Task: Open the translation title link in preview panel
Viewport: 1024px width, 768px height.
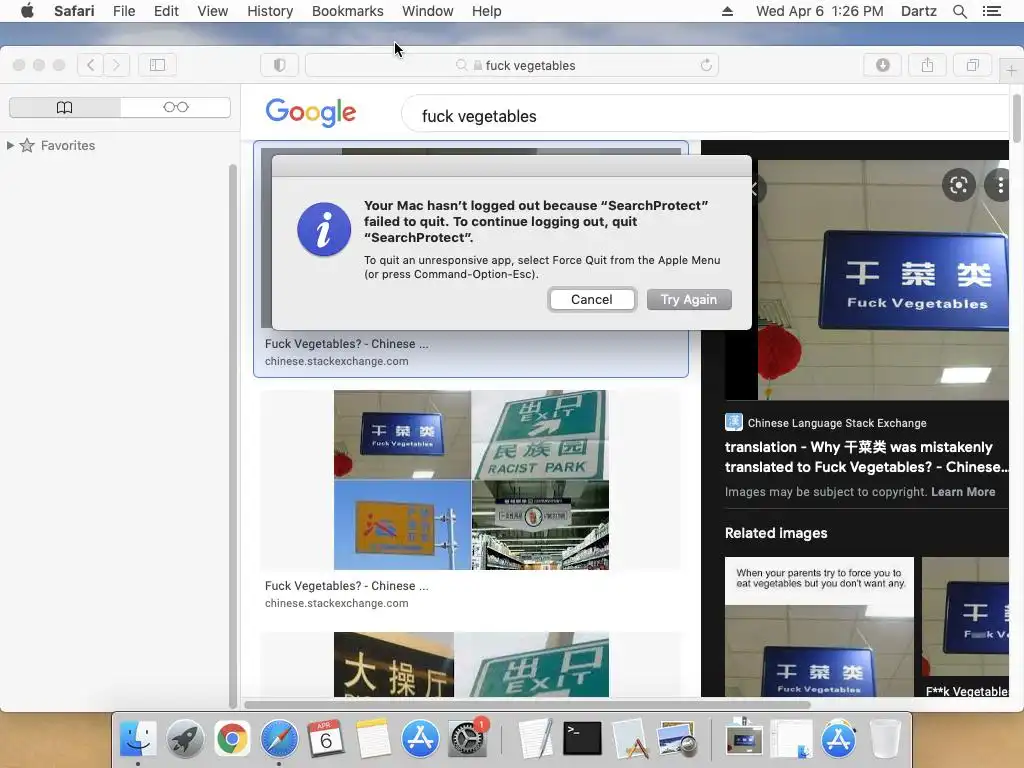Action: coord(867,456)
